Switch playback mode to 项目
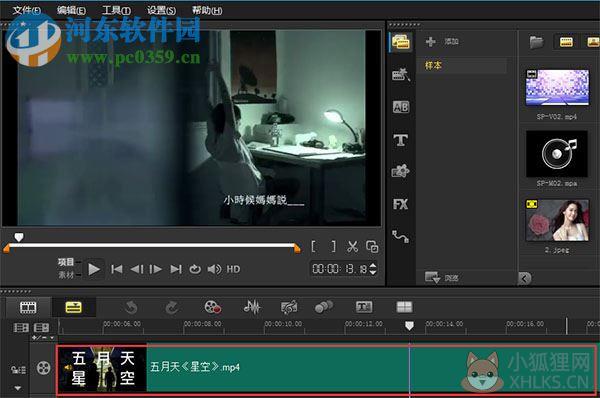600x398 pixels. 66,262
